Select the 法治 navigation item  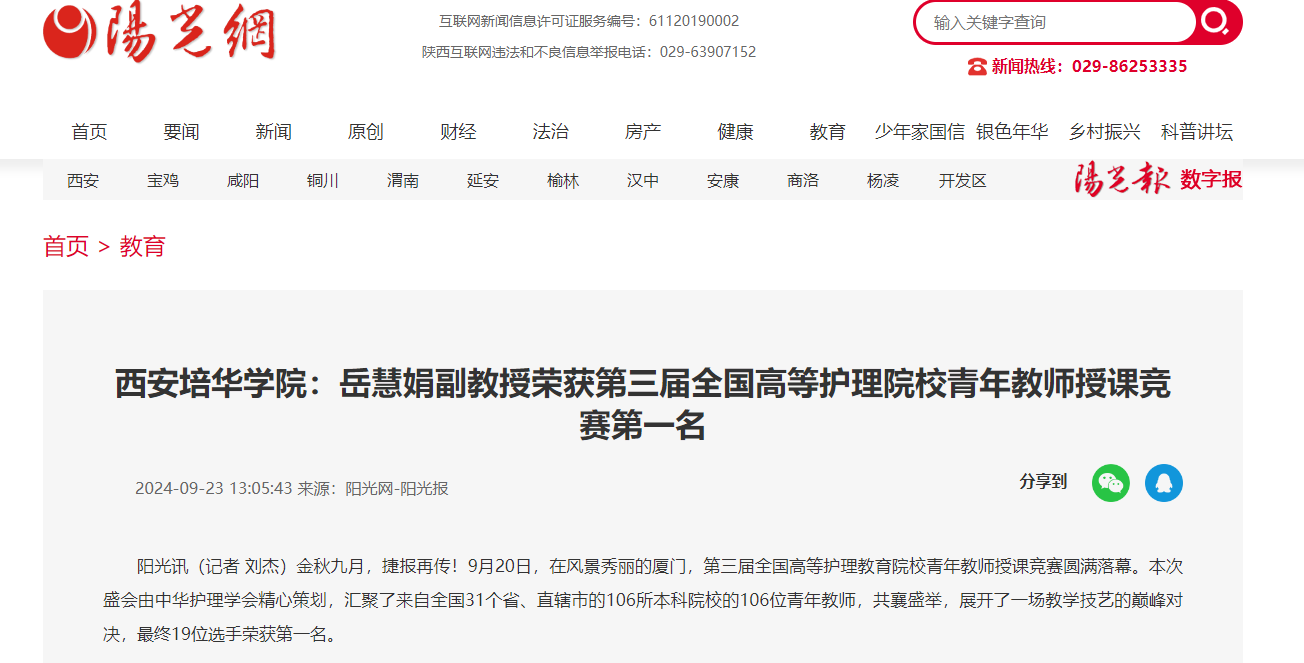(550, 132)
